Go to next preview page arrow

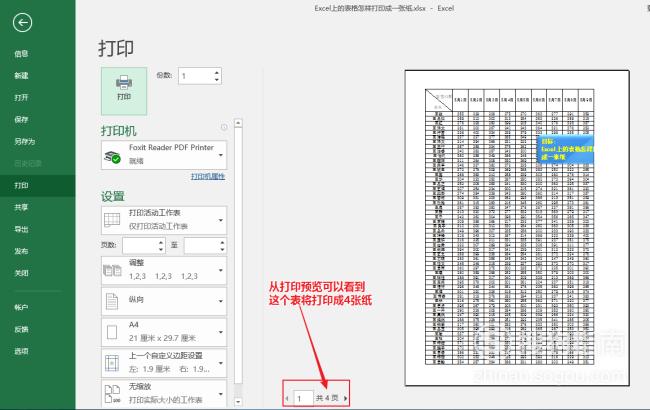click(345, 398)
